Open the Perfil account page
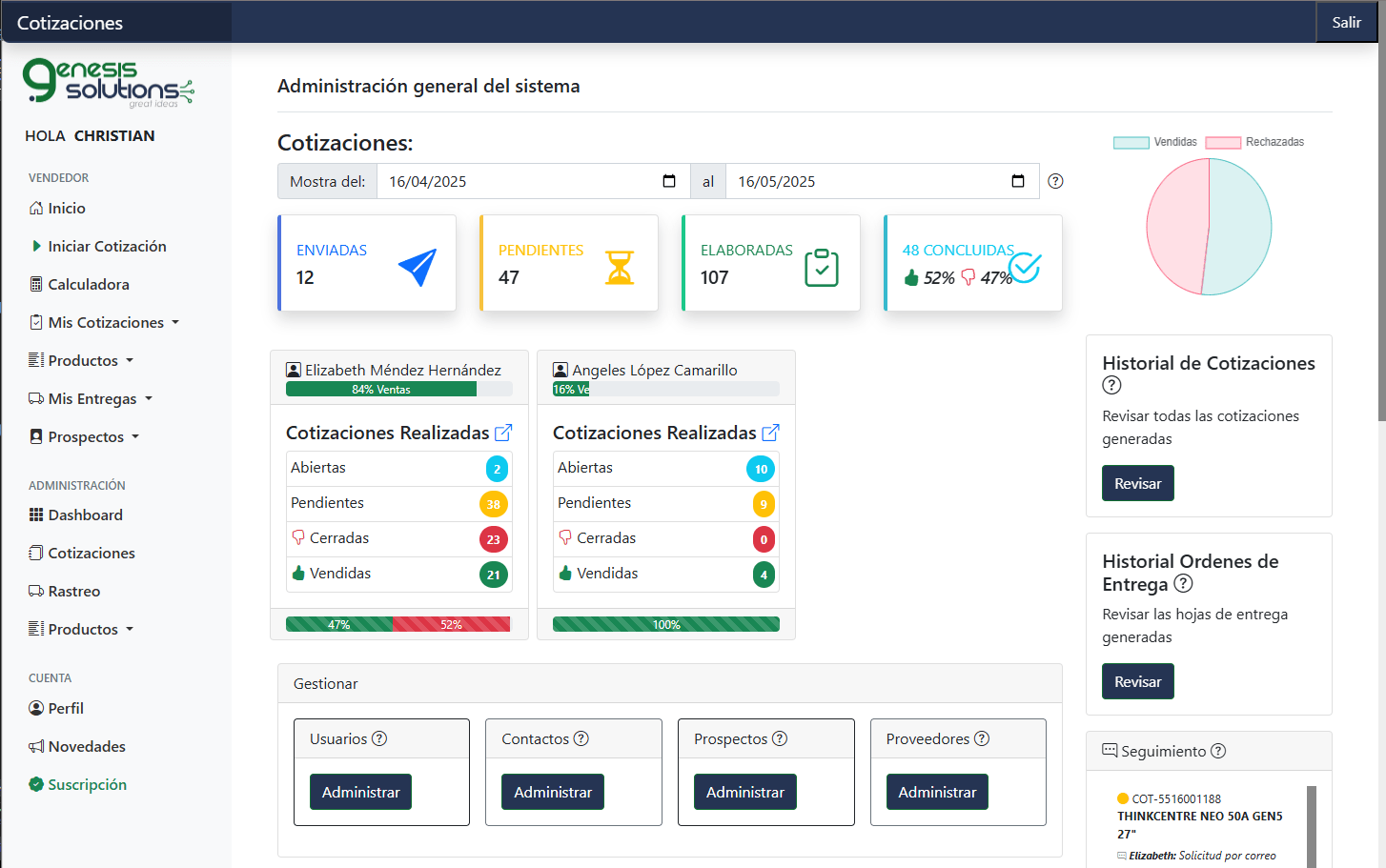 pos(56,708)
